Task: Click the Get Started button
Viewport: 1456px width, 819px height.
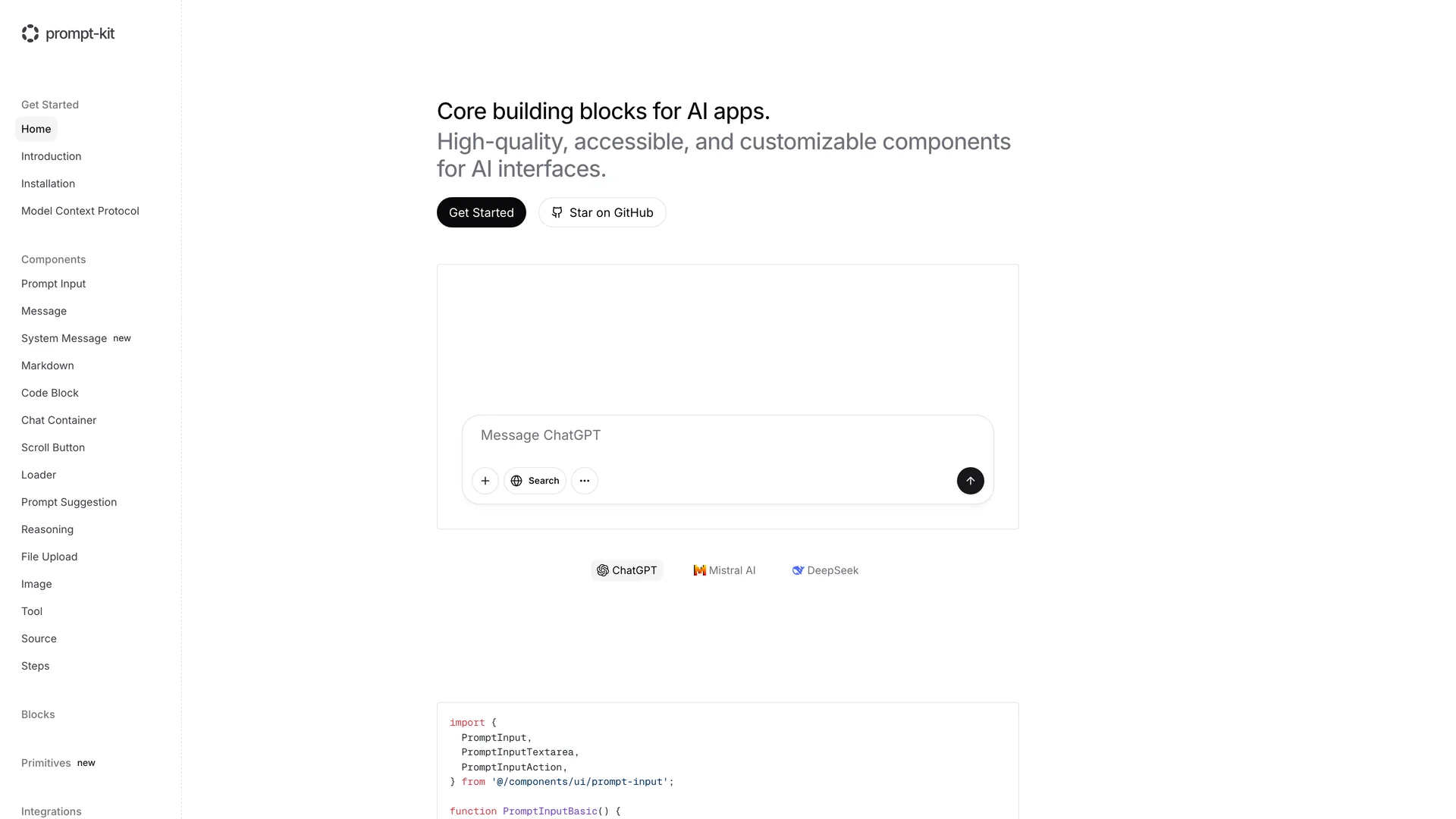Action: pyautogui.click(x=482, y=212)
